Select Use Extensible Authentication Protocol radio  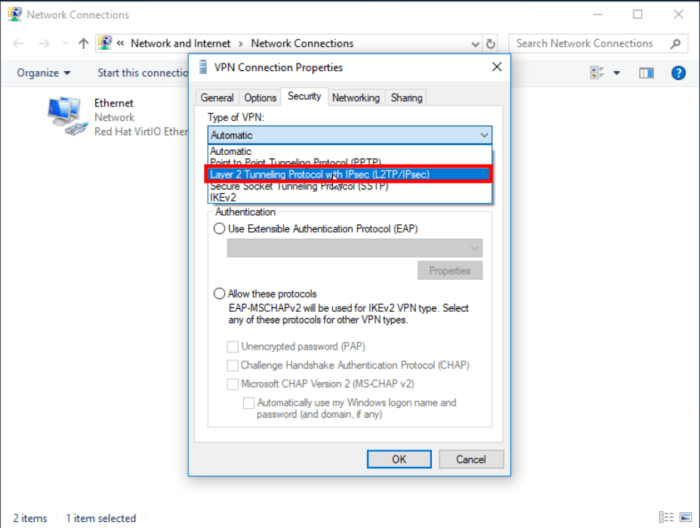(219, 229)
